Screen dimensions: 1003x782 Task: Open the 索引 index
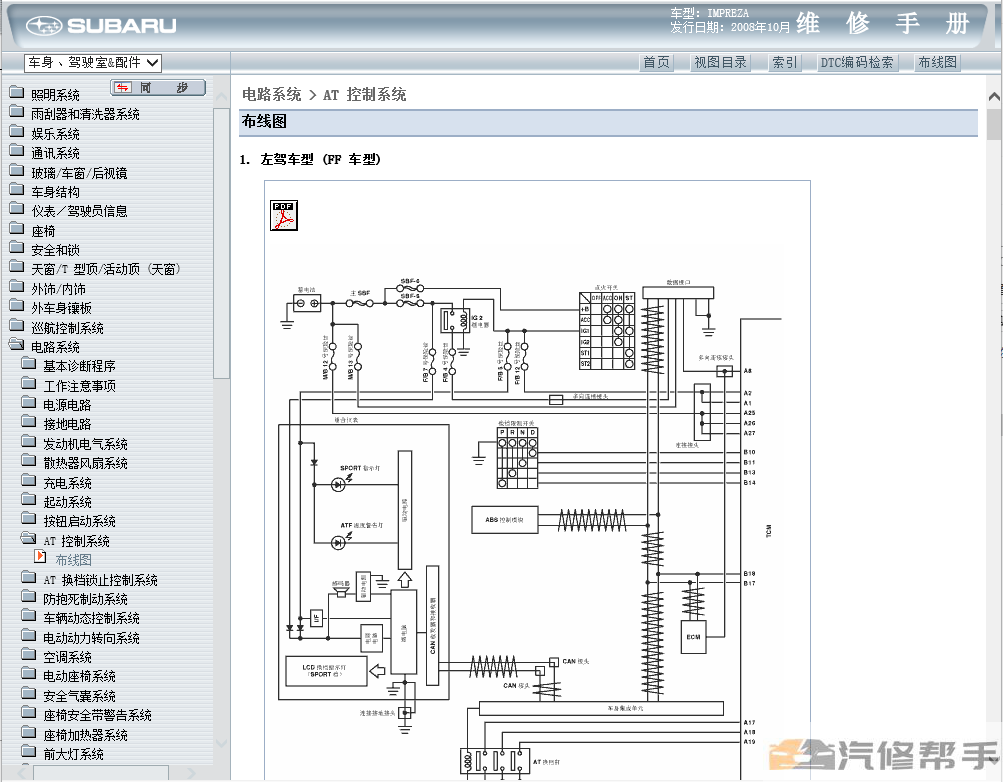click(x=785, y=63)
